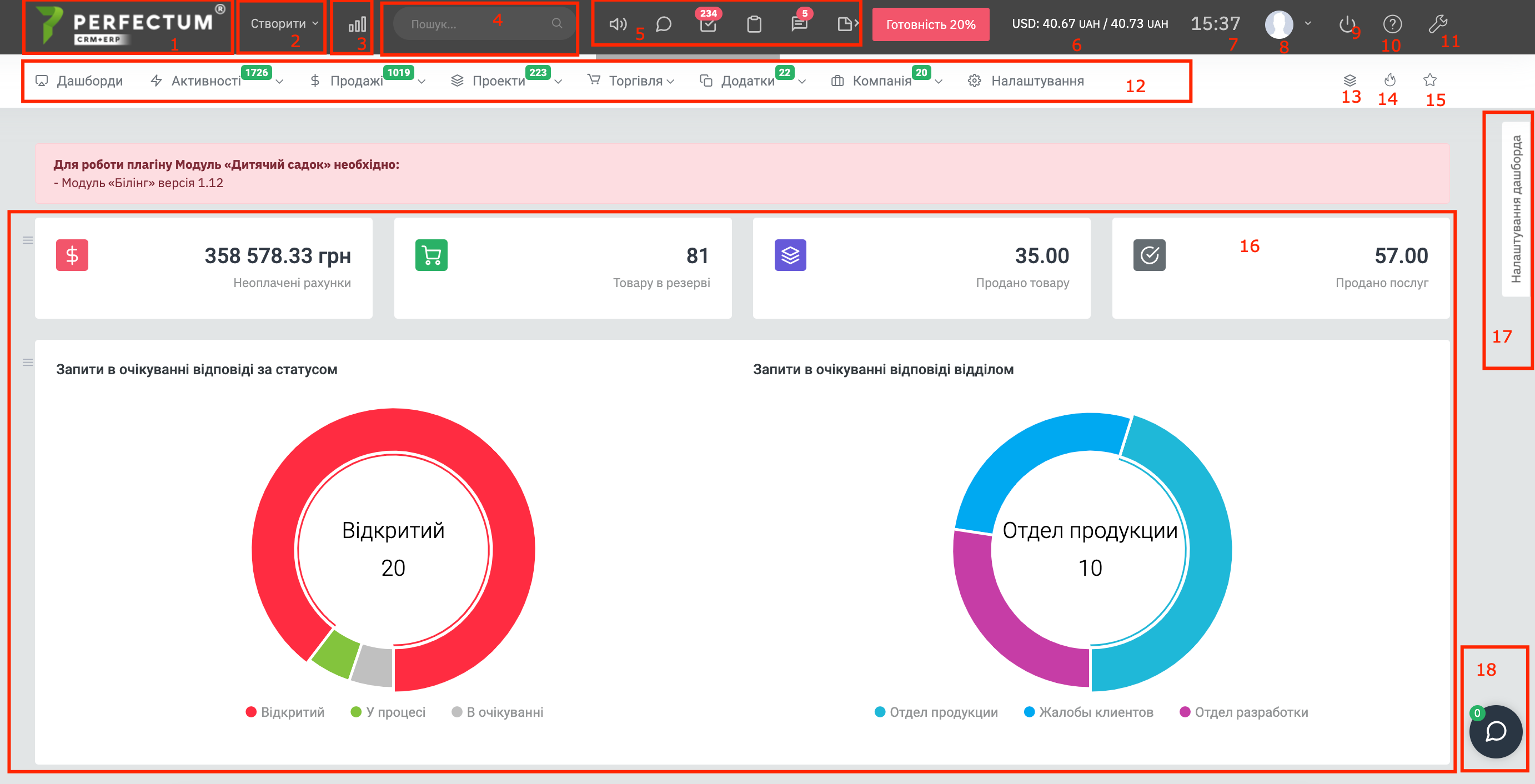The width and height of the screenshot is (1535, 784).
Task: Click the bar chart statistics icon
Action: [357, 24]
